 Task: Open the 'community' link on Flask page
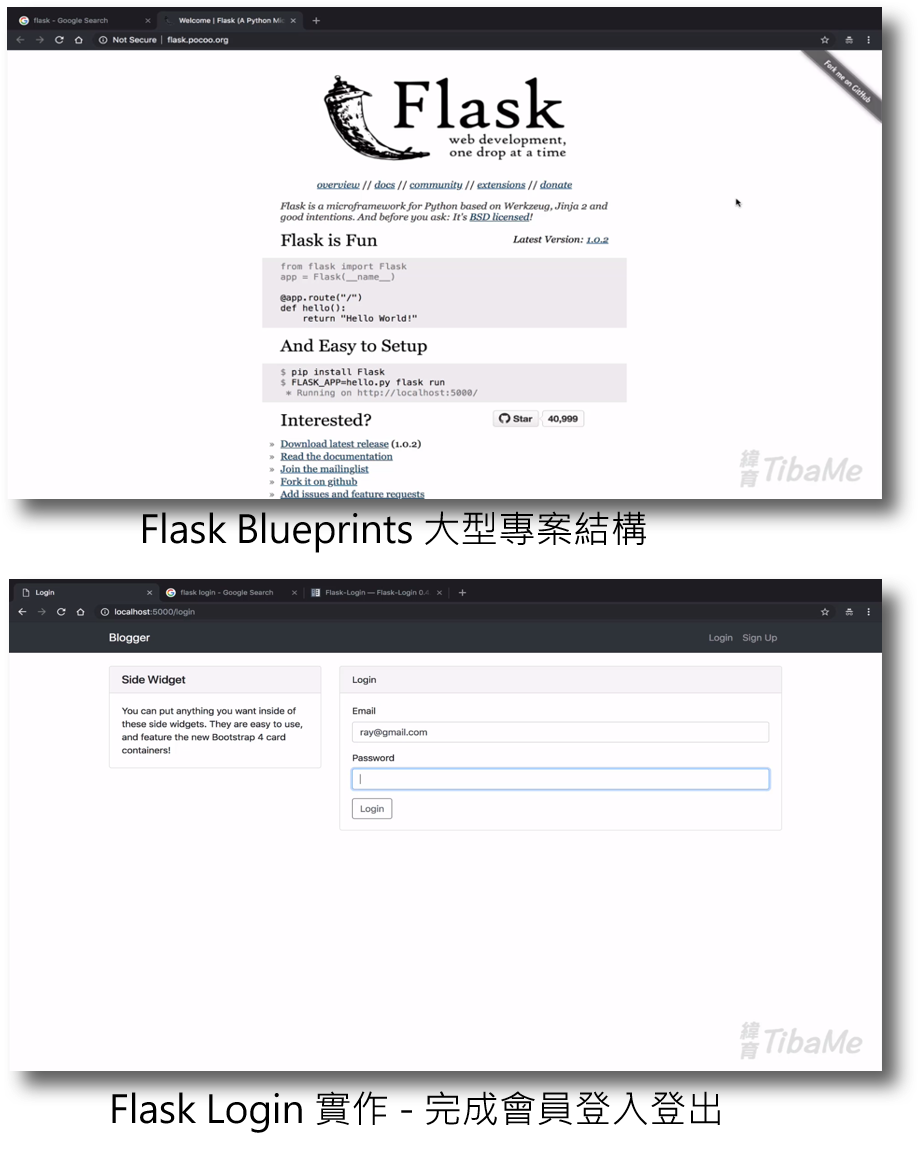point(436,185)
